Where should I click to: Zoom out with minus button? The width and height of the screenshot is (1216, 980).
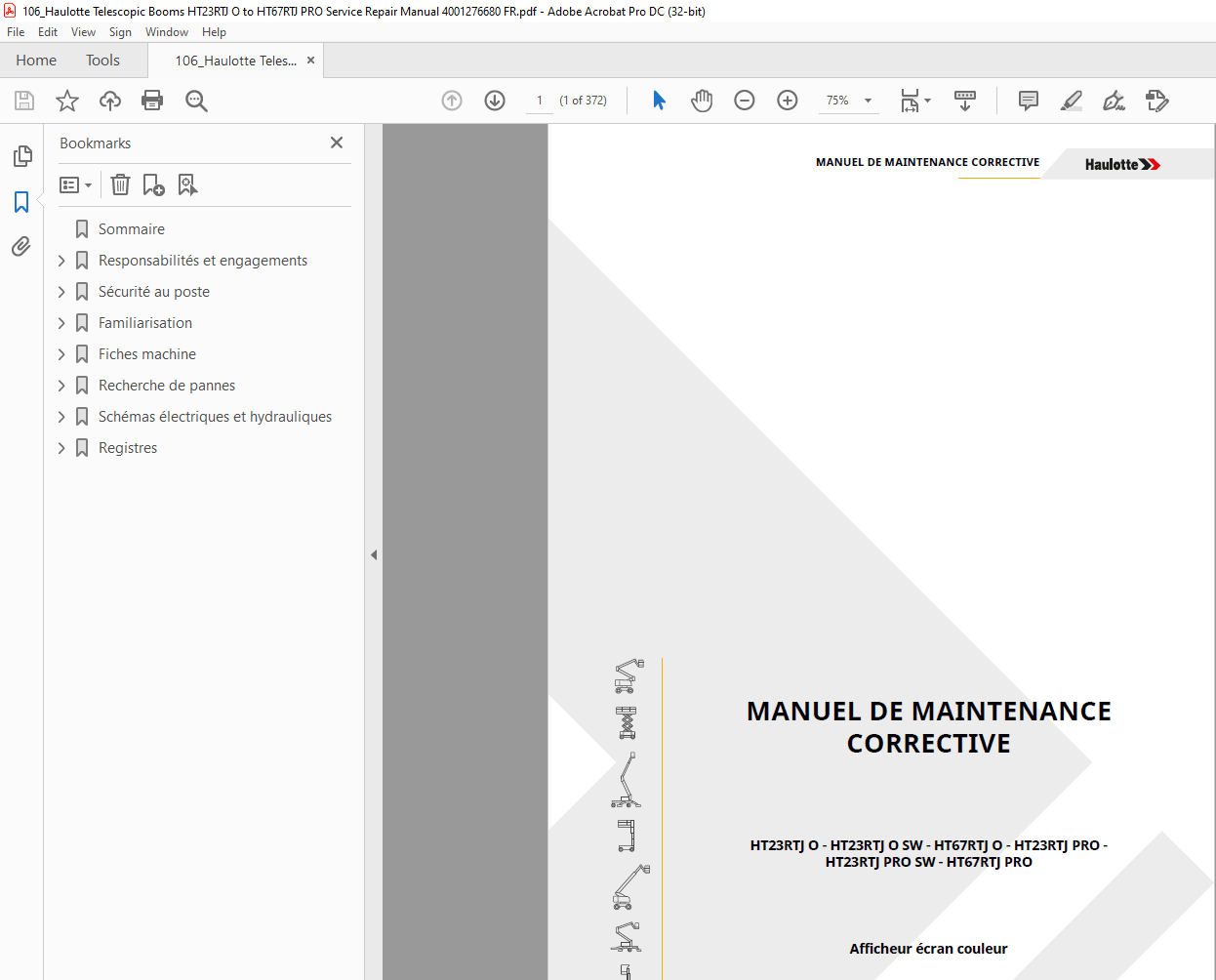coord(745,101)
